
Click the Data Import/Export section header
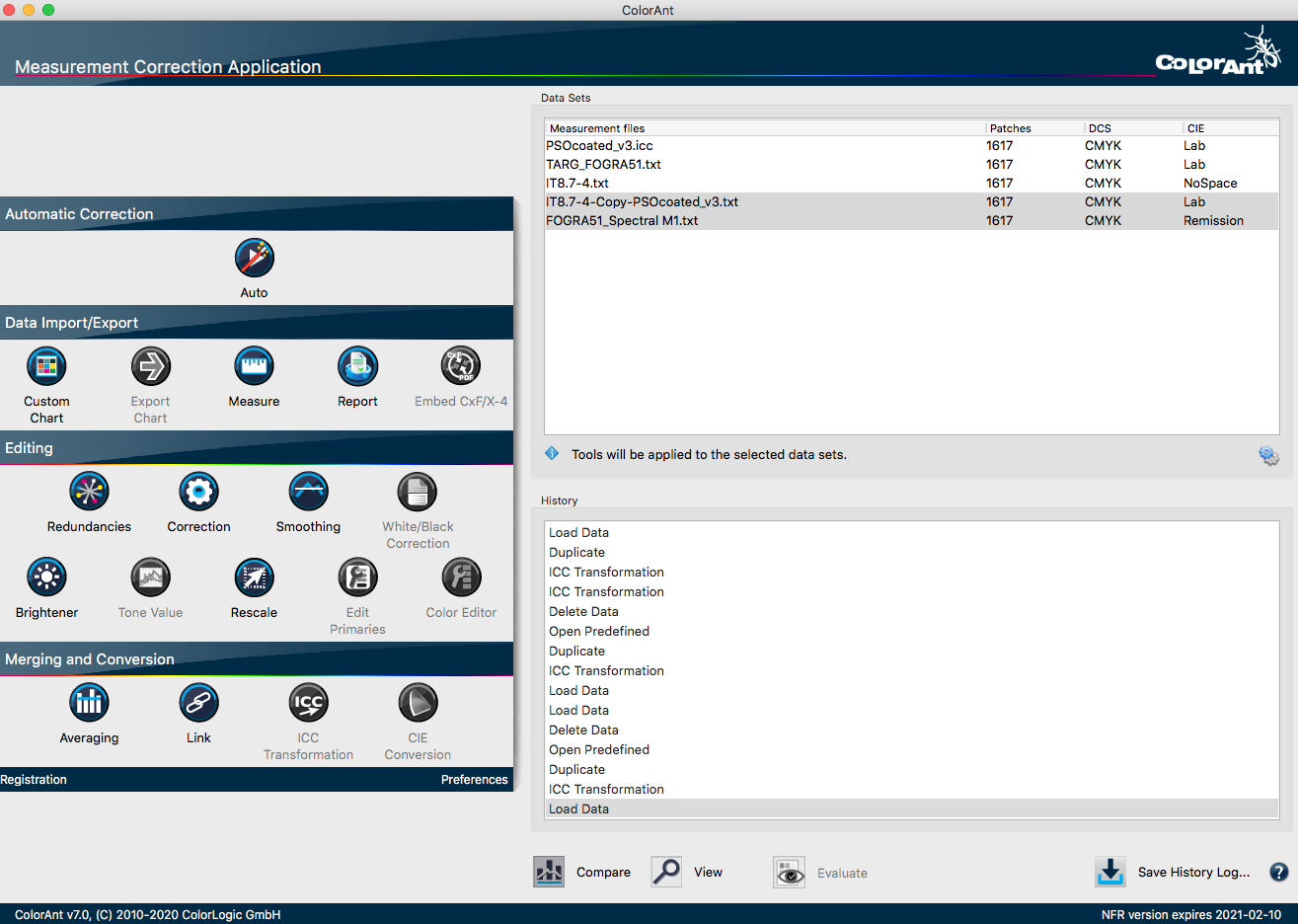click(257, 323)
